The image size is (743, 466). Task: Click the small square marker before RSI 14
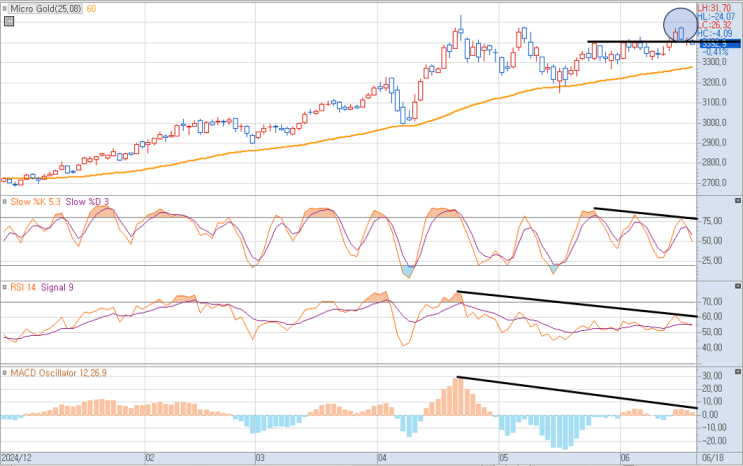point(5,287)
